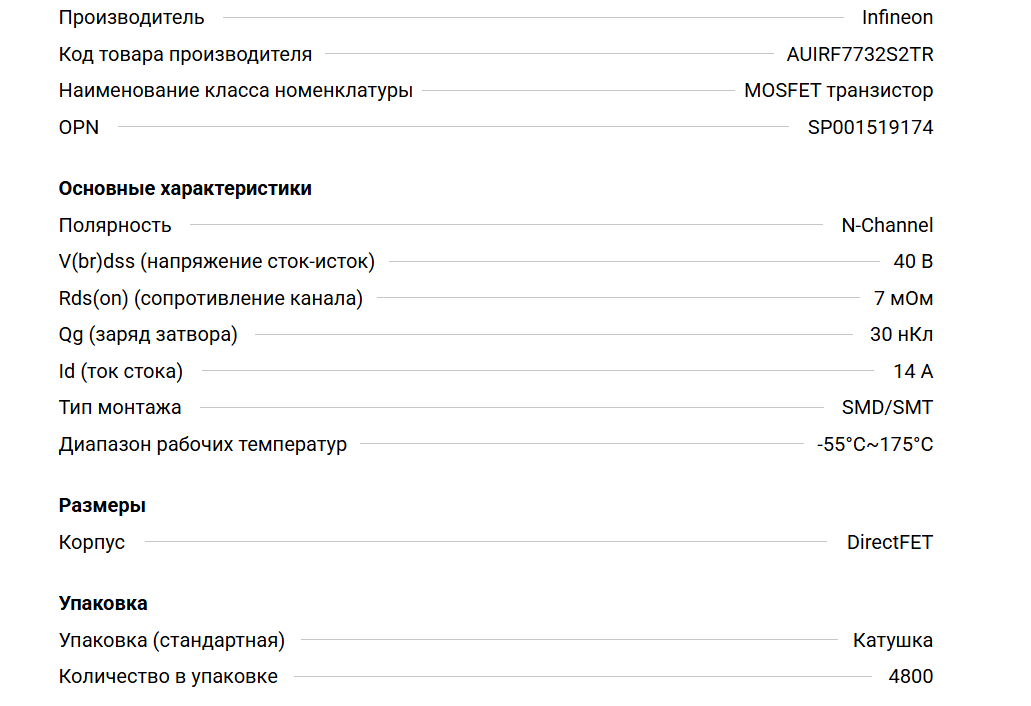Click the 4800 quantity per package value
1031x706 pixels.
click(910, 676)
